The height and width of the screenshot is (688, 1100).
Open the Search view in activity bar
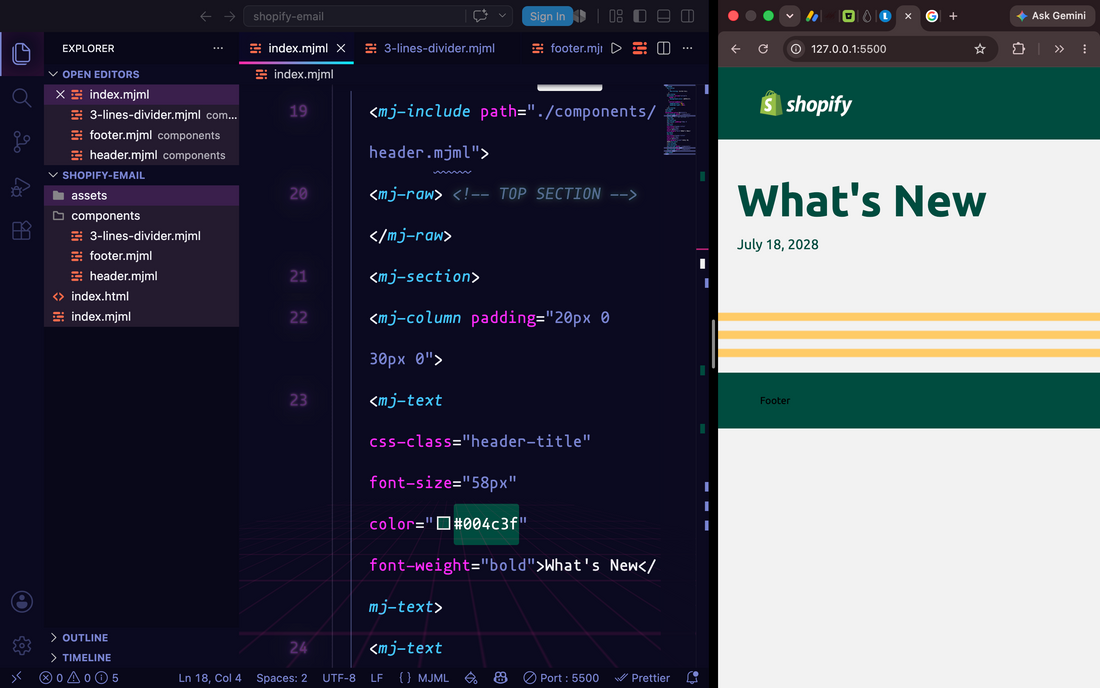point(22,97)
